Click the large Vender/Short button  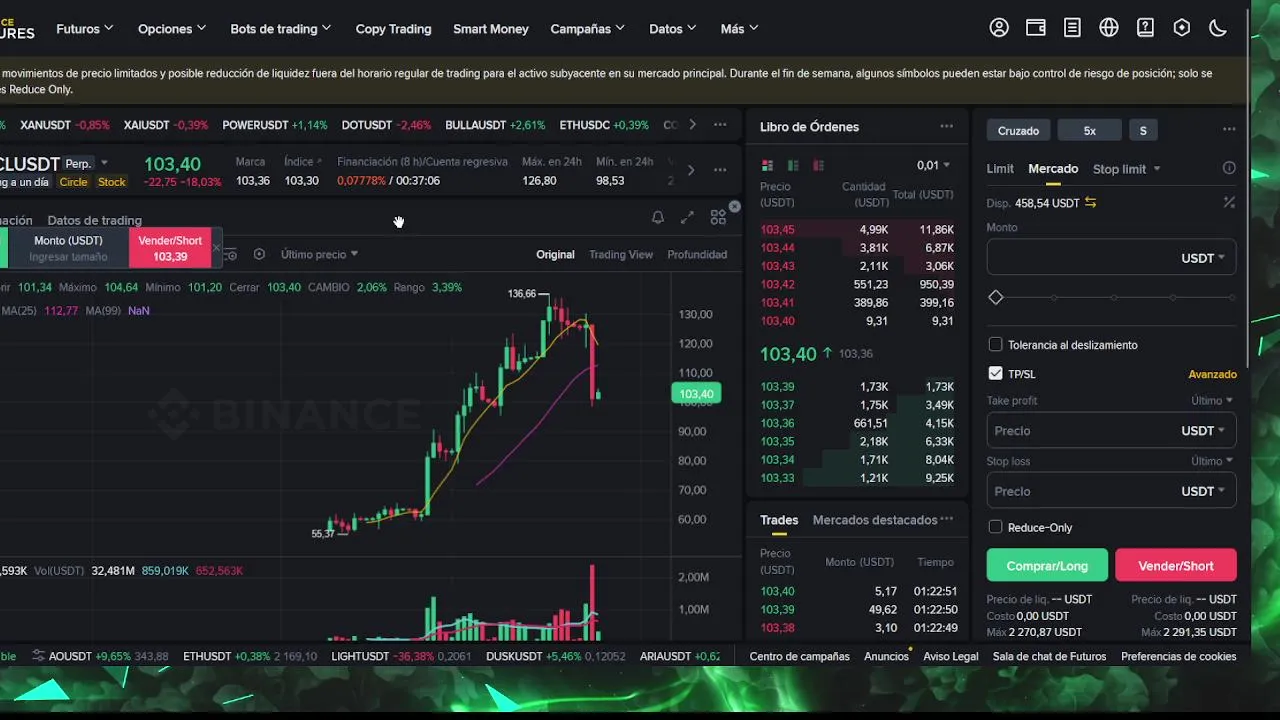coord(1176,565)
